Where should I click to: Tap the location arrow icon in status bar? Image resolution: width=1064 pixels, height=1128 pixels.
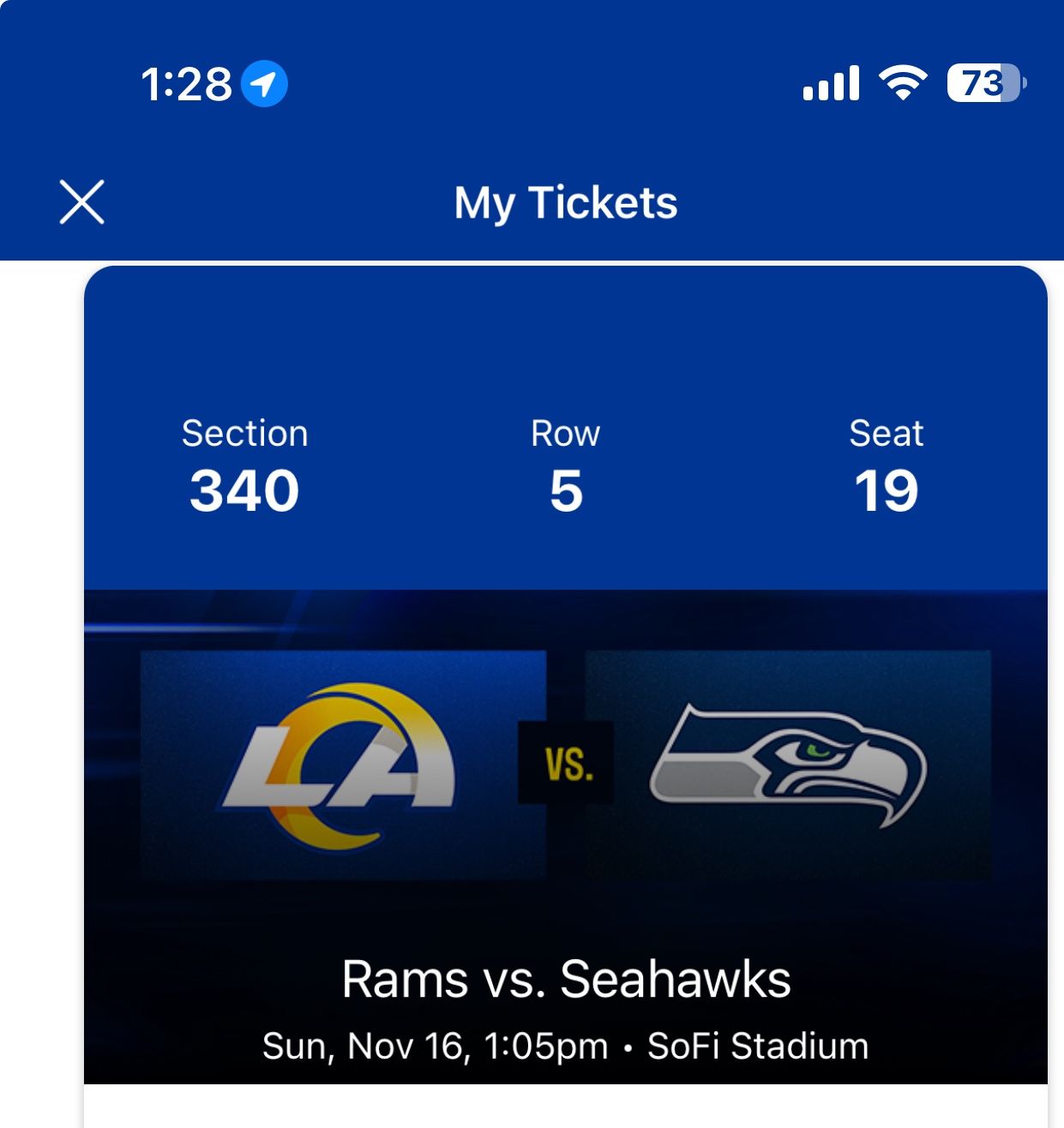pyautogui.click(x=264, y=84)
